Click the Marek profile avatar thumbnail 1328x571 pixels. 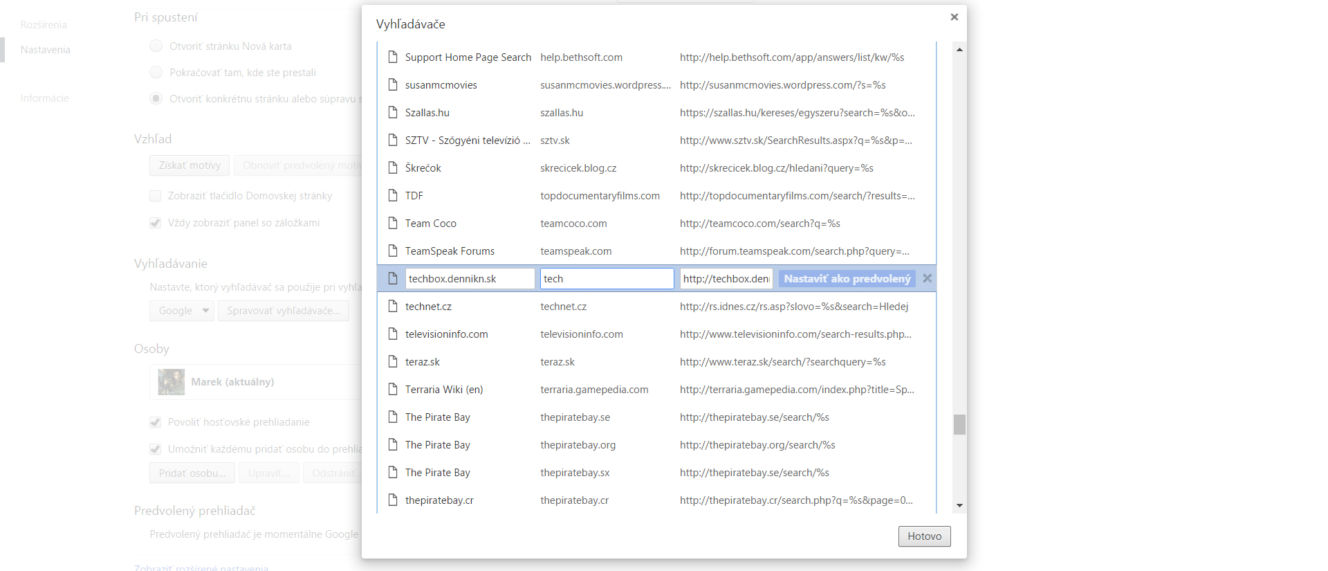[172, 381]
